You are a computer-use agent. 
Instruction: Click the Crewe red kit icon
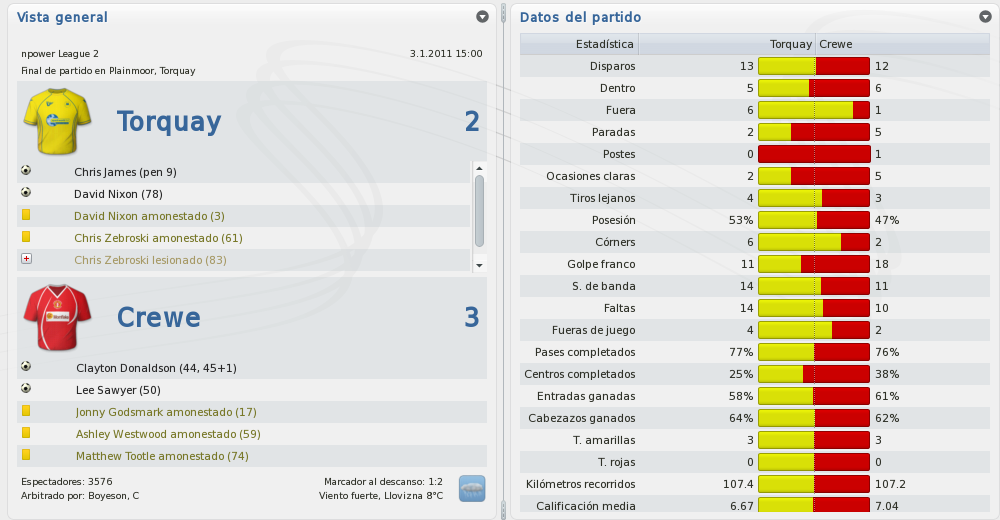(57, 317)
